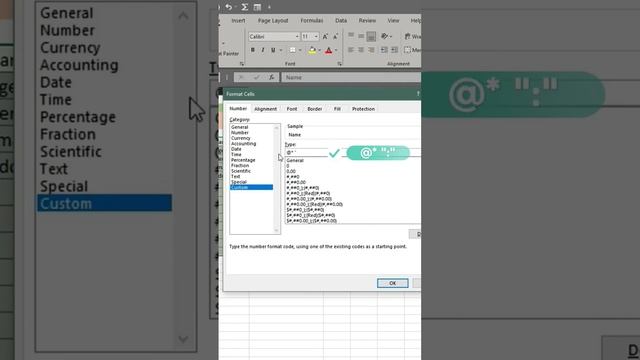Screen dimensions: 640x360
Task: Switch to Protection tab in Format Cells
Action: 363,109
